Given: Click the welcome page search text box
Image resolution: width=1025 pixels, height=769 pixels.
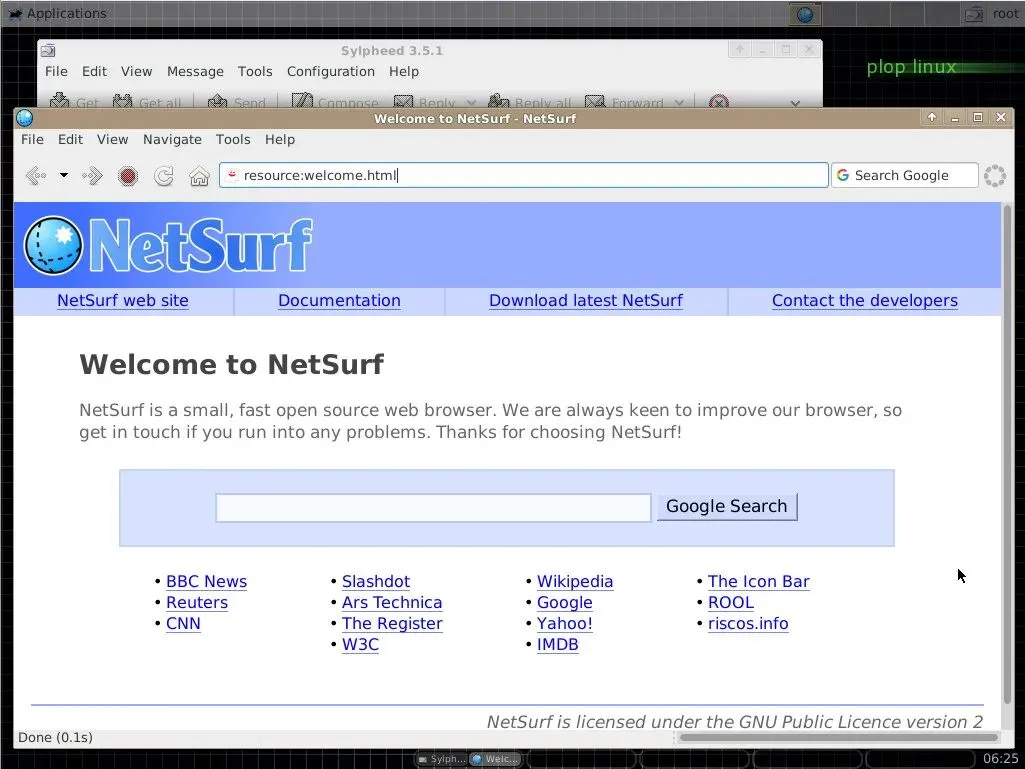Looking at the screenshot, I should [x=433, y=507].
